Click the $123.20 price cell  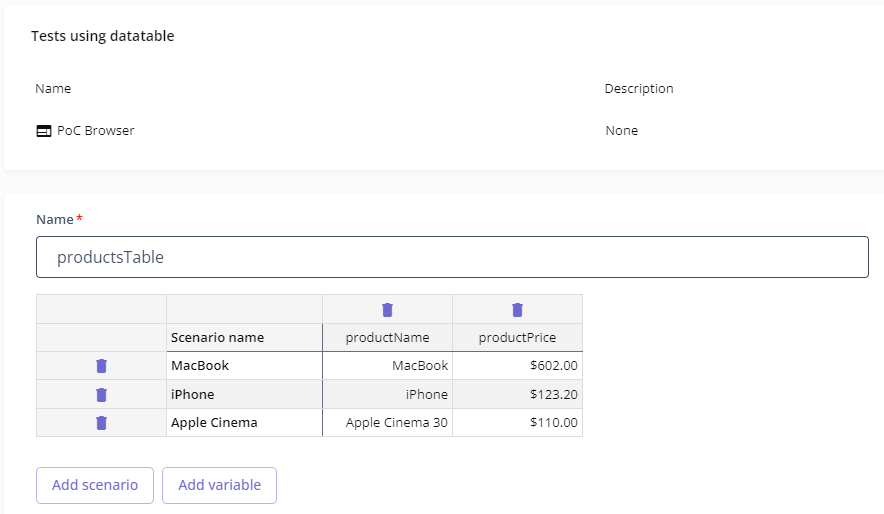517,395
